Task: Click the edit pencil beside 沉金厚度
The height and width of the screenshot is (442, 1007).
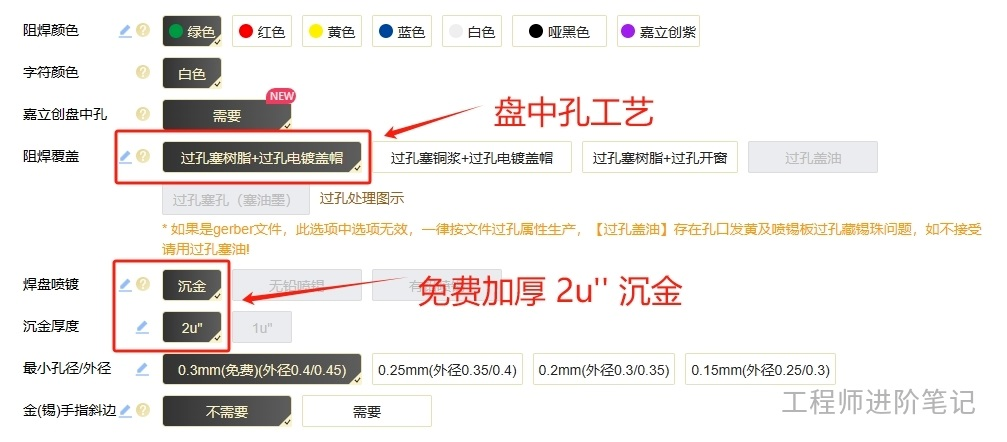Action: [x=143, y=326]
